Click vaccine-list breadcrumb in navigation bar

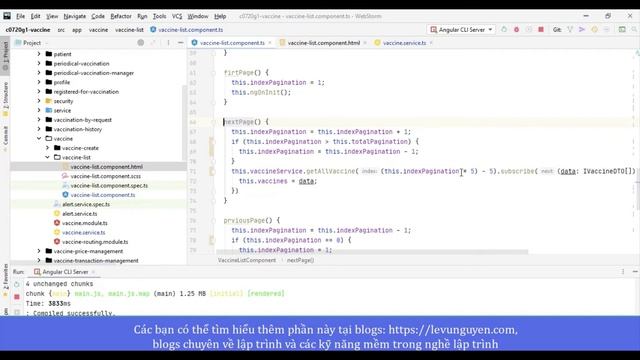pyautogui.click(x=129, y=30)
